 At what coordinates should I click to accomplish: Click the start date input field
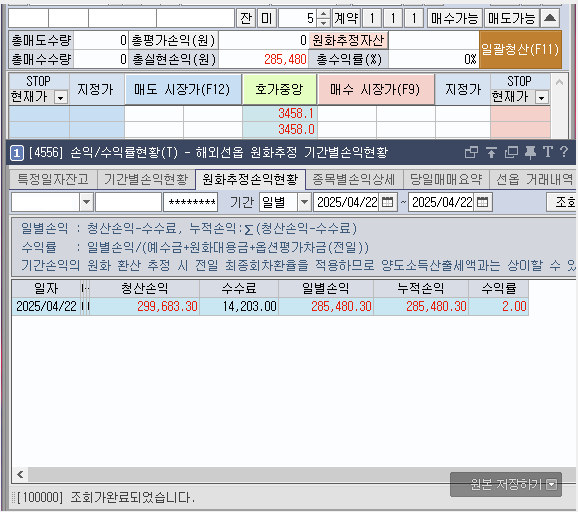click(x=347, y=202)
